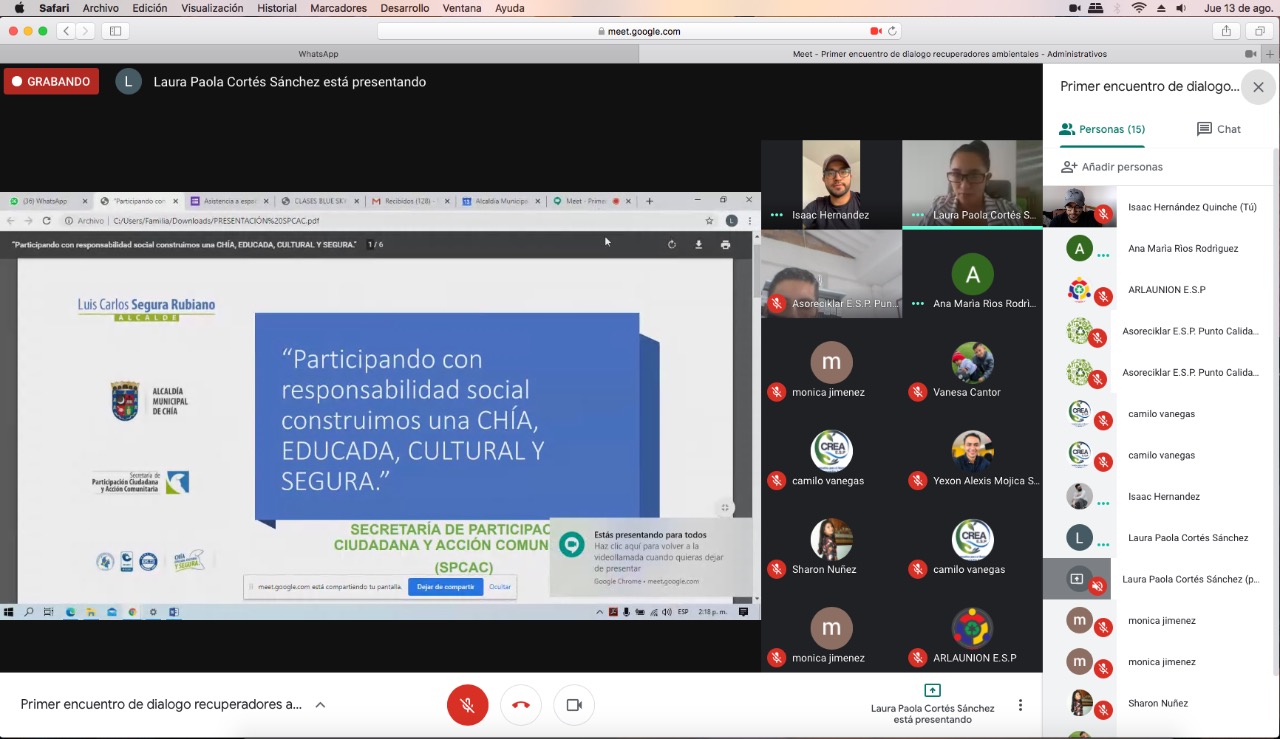Click Laura Paola Cortés Sánchez avatar L in list

(x=1079, y=538)
